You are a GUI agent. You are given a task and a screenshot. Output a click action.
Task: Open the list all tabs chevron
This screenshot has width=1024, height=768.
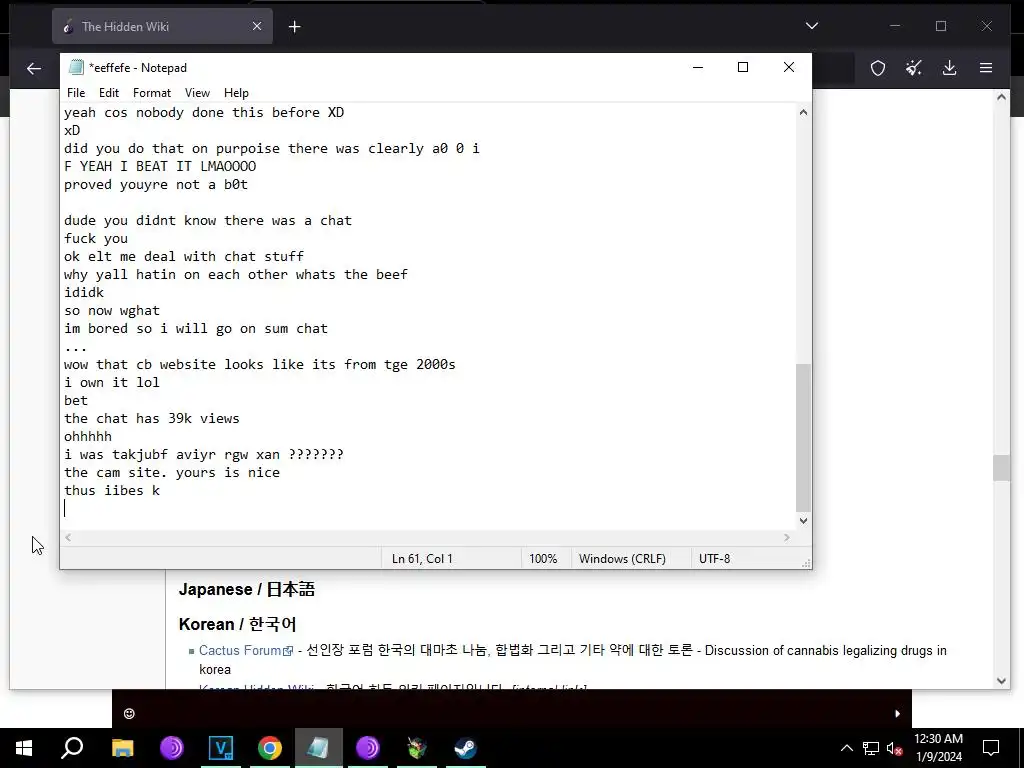coord(812,26)
